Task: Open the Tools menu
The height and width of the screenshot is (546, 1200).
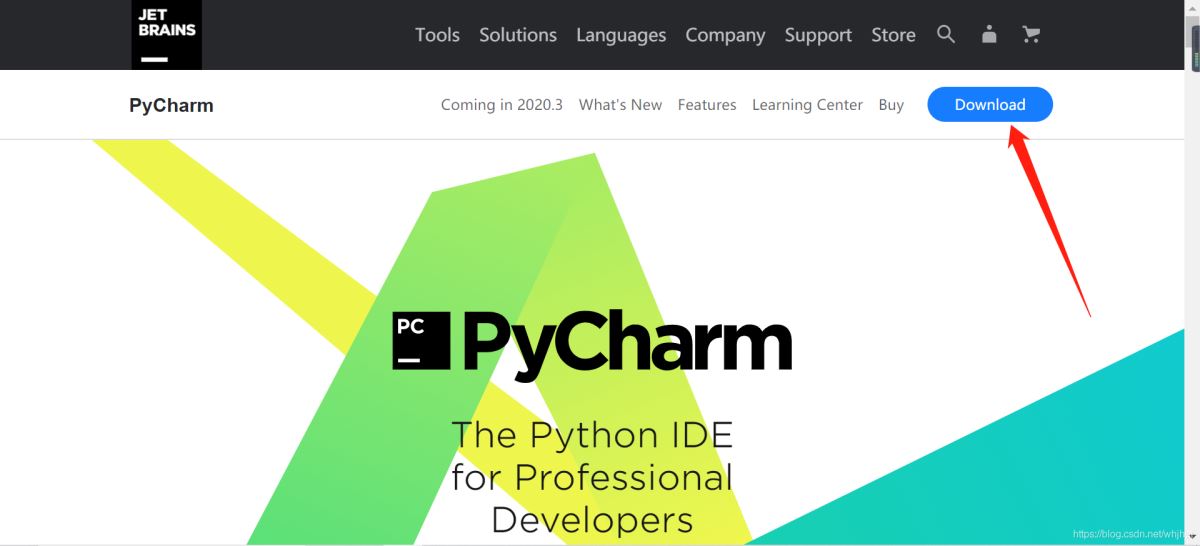Action: click(x=437, y=35)
